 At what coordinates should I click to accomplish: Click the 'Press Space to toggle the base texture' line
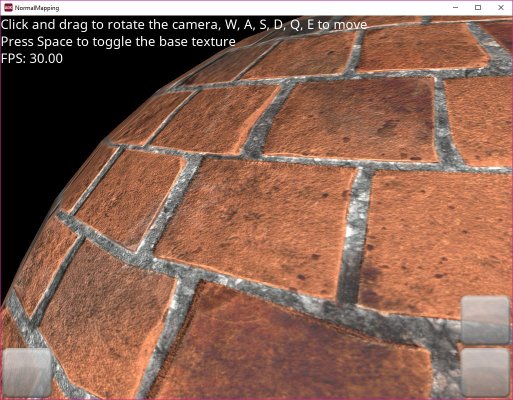click(x=118, y=42)
